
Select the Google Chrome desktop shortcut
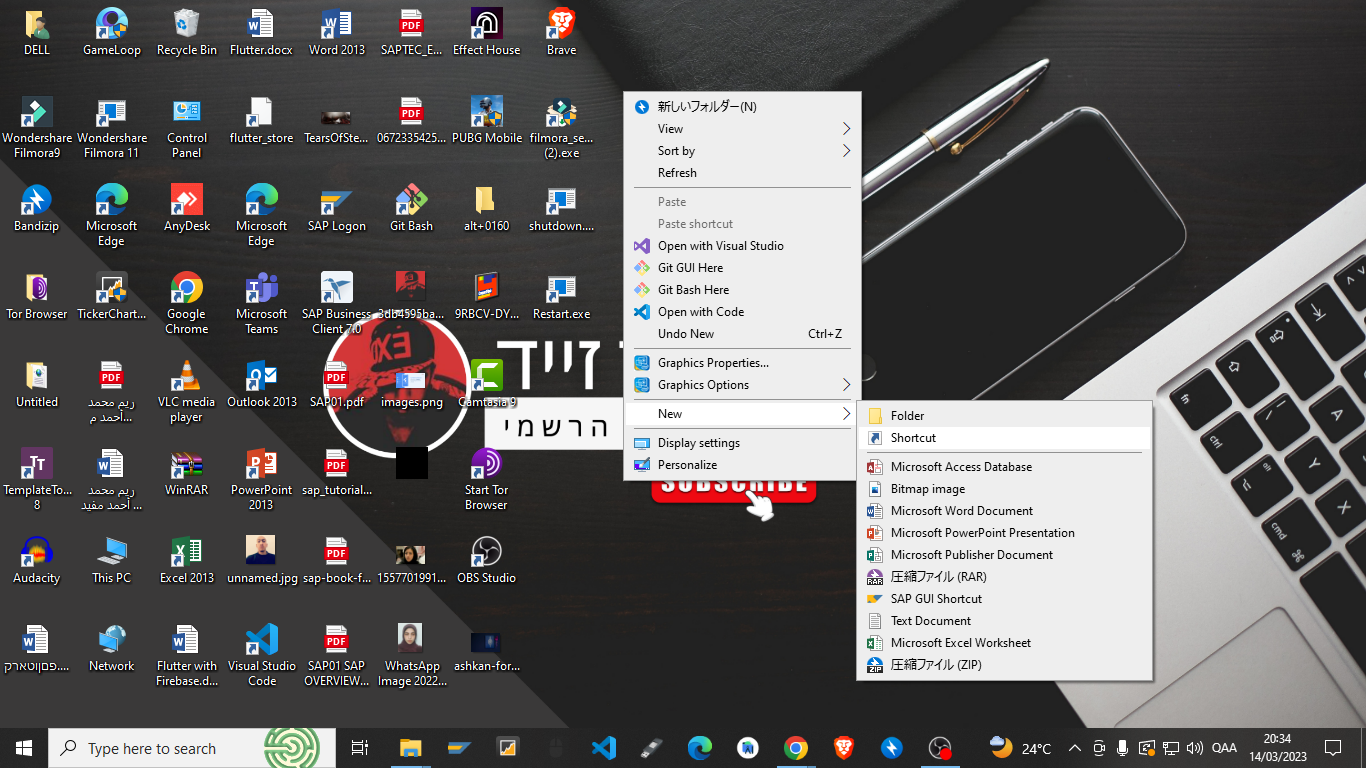tap(186, 303)
